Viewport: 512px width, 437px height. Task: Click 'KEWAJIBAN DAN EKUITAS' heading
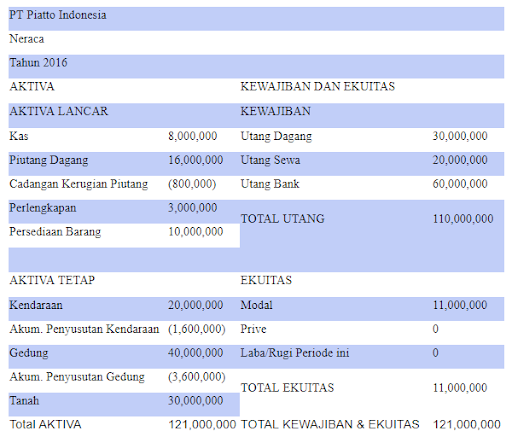coord(318,87)
